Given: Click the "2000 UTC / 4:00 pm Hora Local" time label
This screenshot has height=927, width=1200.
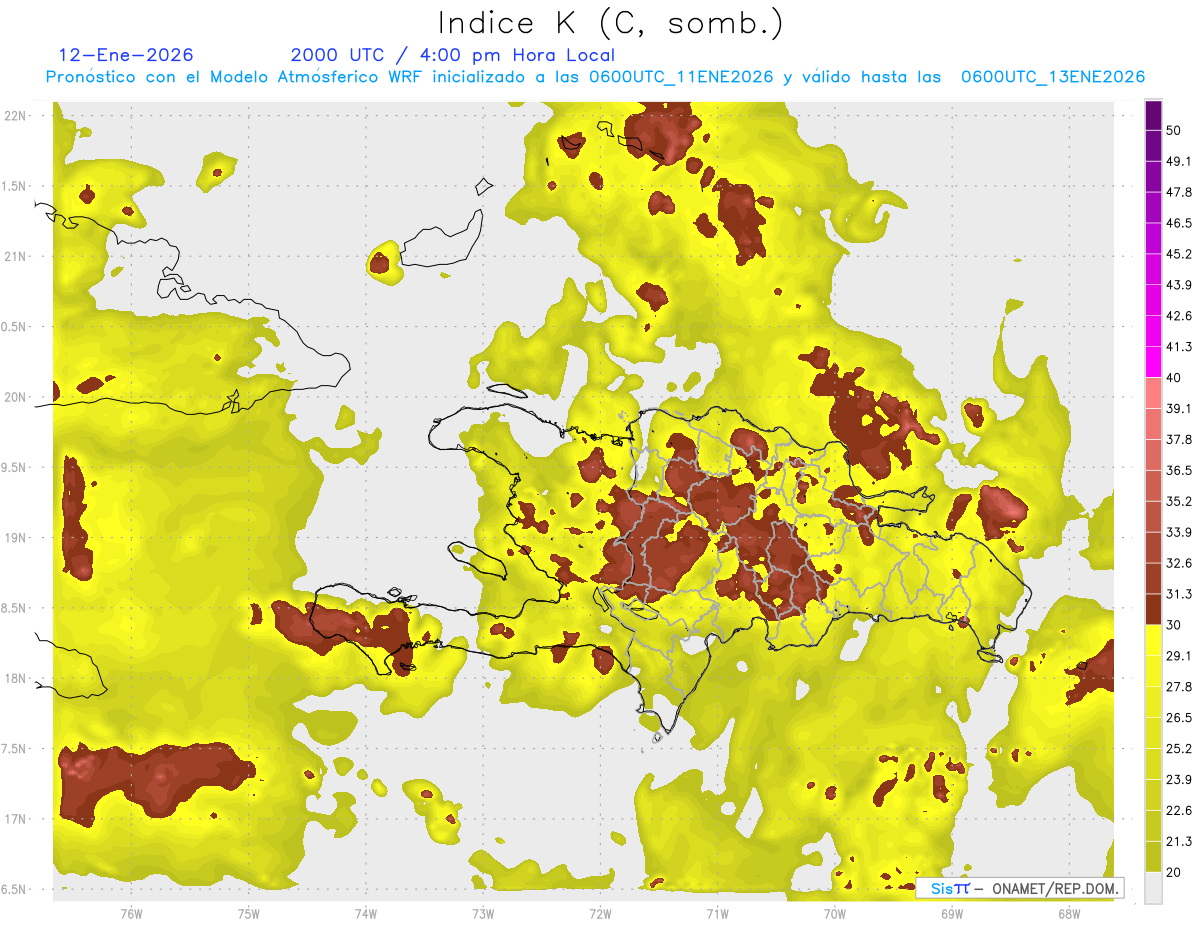Looking at the screenshot, I should [453, 55].
